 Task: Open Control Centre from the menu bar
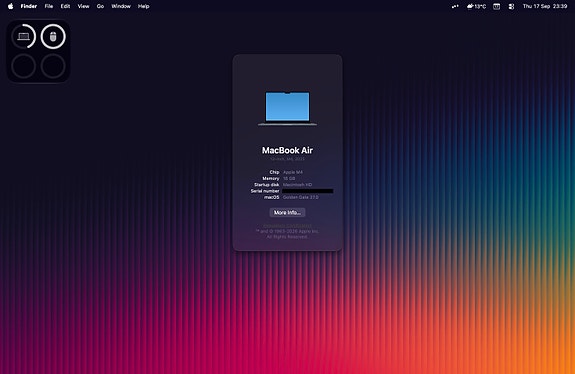[511, 6]
